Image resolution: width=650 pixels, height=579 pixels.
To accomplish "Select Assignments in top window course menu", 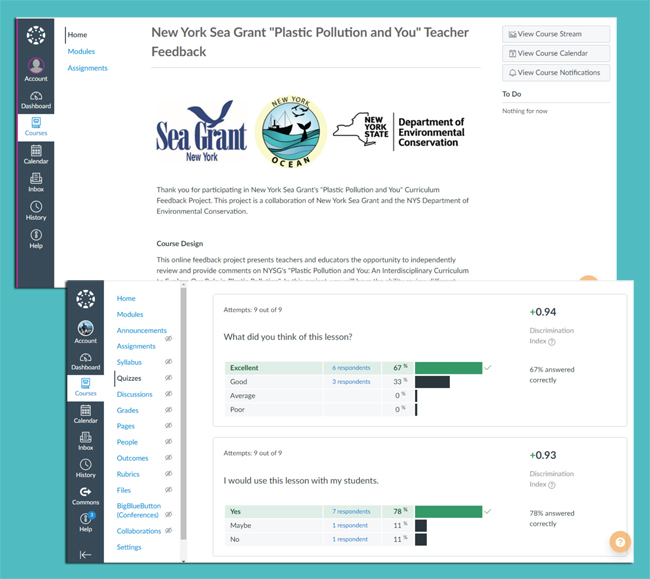I will pos(87,68).
